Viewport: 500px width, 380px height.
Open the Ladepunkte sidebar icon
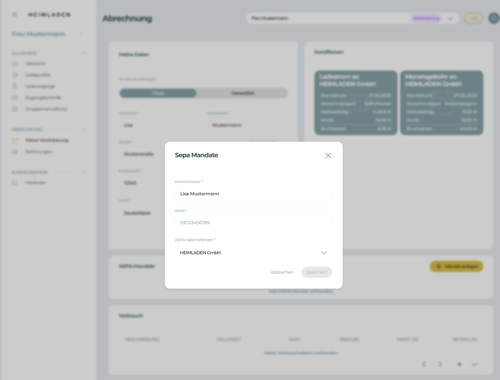click(15, 75)
